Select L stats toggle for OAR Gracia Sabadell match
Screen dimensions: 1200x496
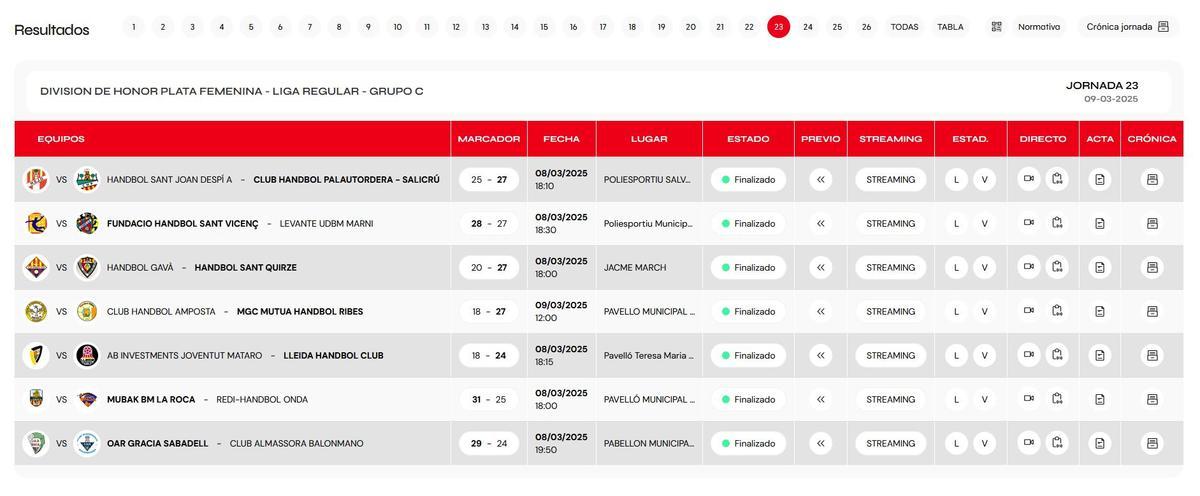pos(956,443)
